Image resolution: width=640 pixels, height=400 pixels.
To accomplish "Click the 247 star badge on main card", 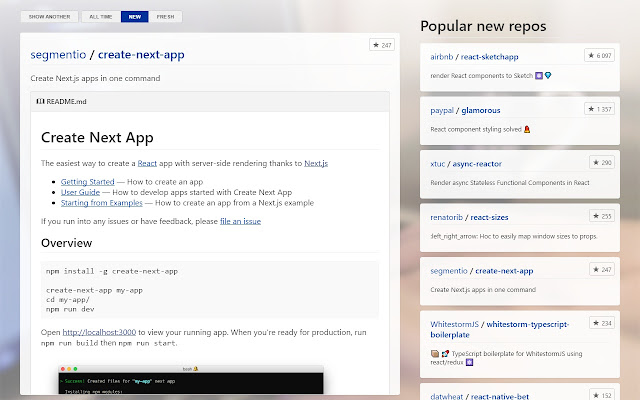I will click(x=382, y=45).
